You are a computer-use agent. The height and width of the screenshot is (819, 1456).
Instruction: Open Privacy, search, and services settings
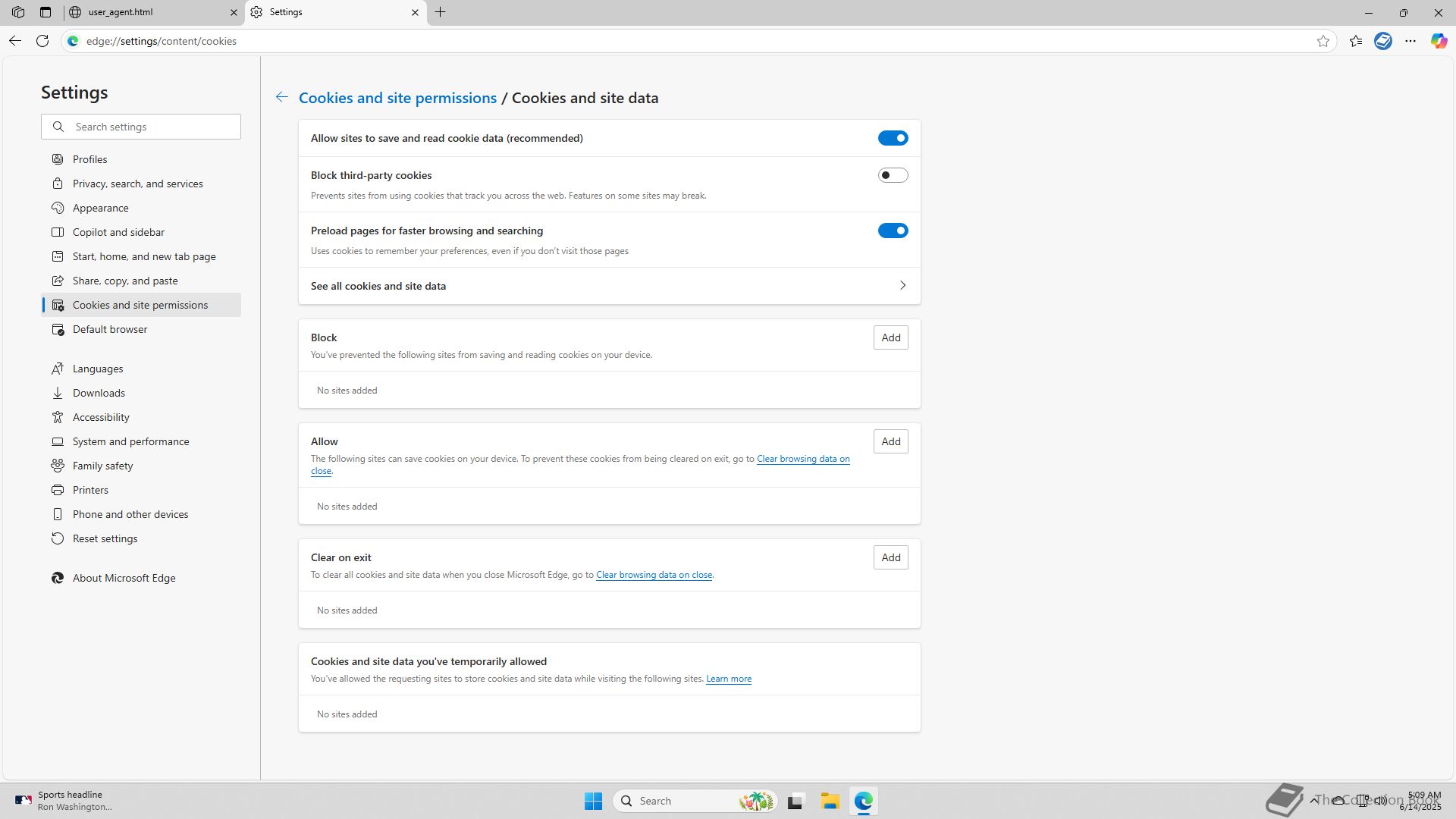[137, 184]
